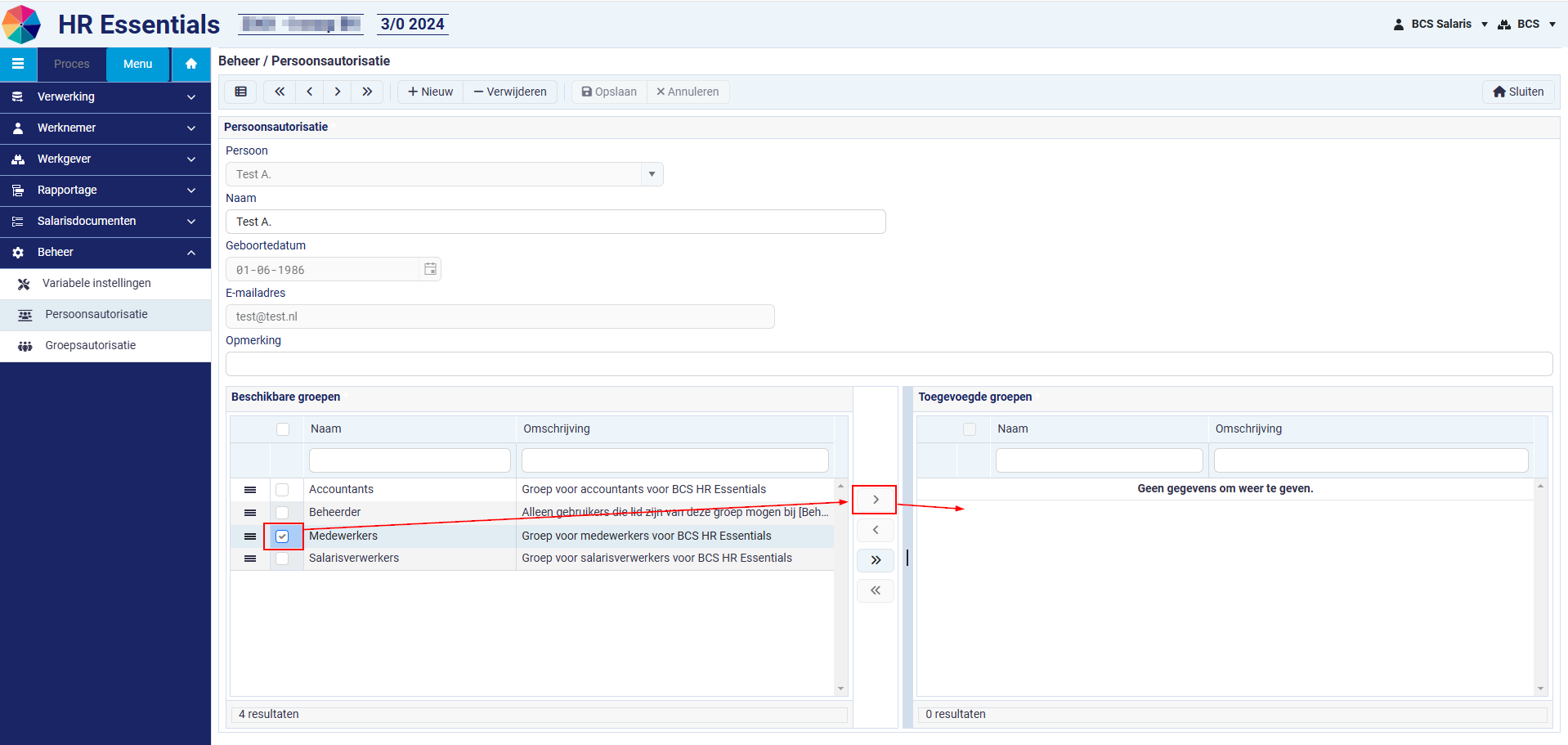Image resolution: width=1568 pixels, height=745 pixels.
Task: Remove all groups with double-left arrow
Action: 875,590
